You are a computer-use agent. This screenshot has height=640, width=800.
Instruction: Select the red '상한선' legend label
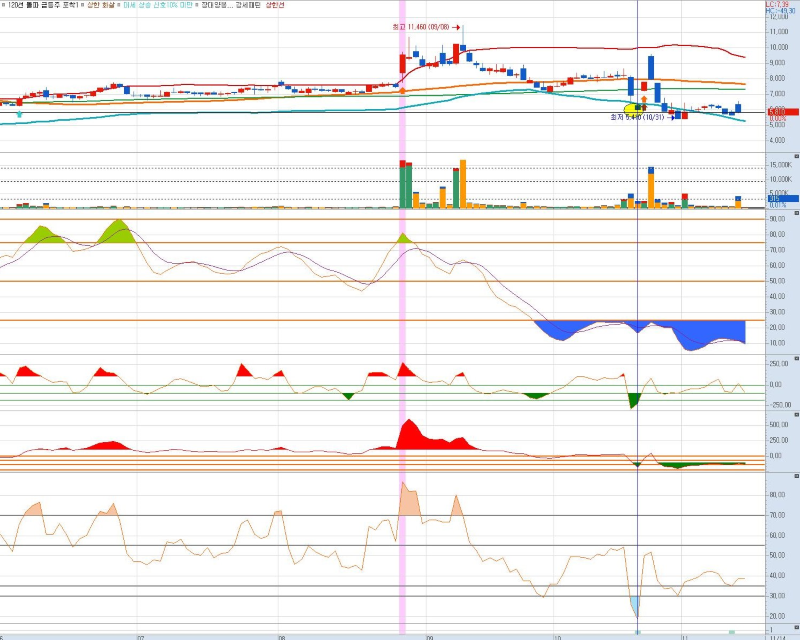pyautogui.click(x=276, y=5)
